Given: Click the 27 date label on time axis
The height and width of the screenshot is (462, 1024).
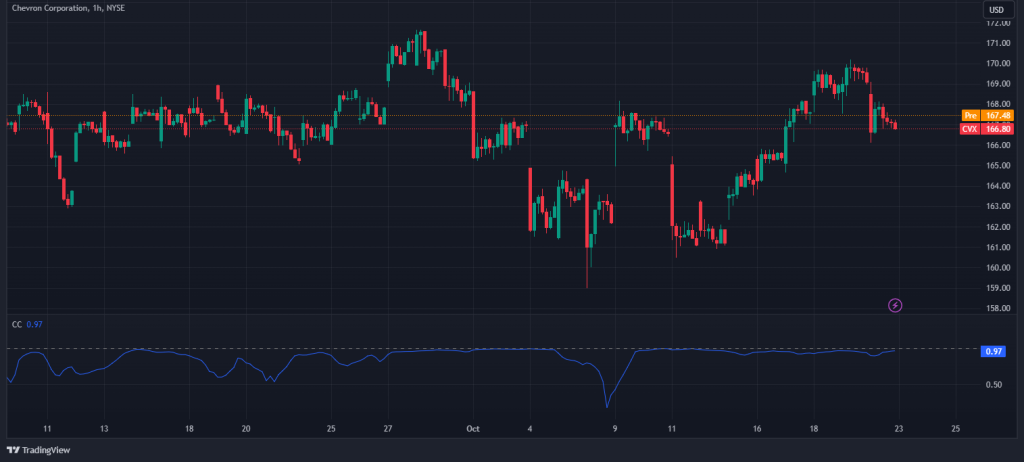Looking at the screenshot, I should pos(388,429).
